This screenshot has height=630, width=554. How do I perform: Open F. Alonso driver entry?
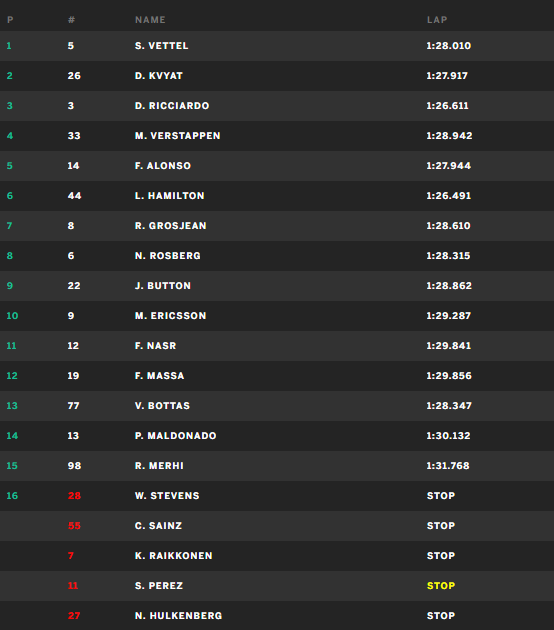coord(163,166)
